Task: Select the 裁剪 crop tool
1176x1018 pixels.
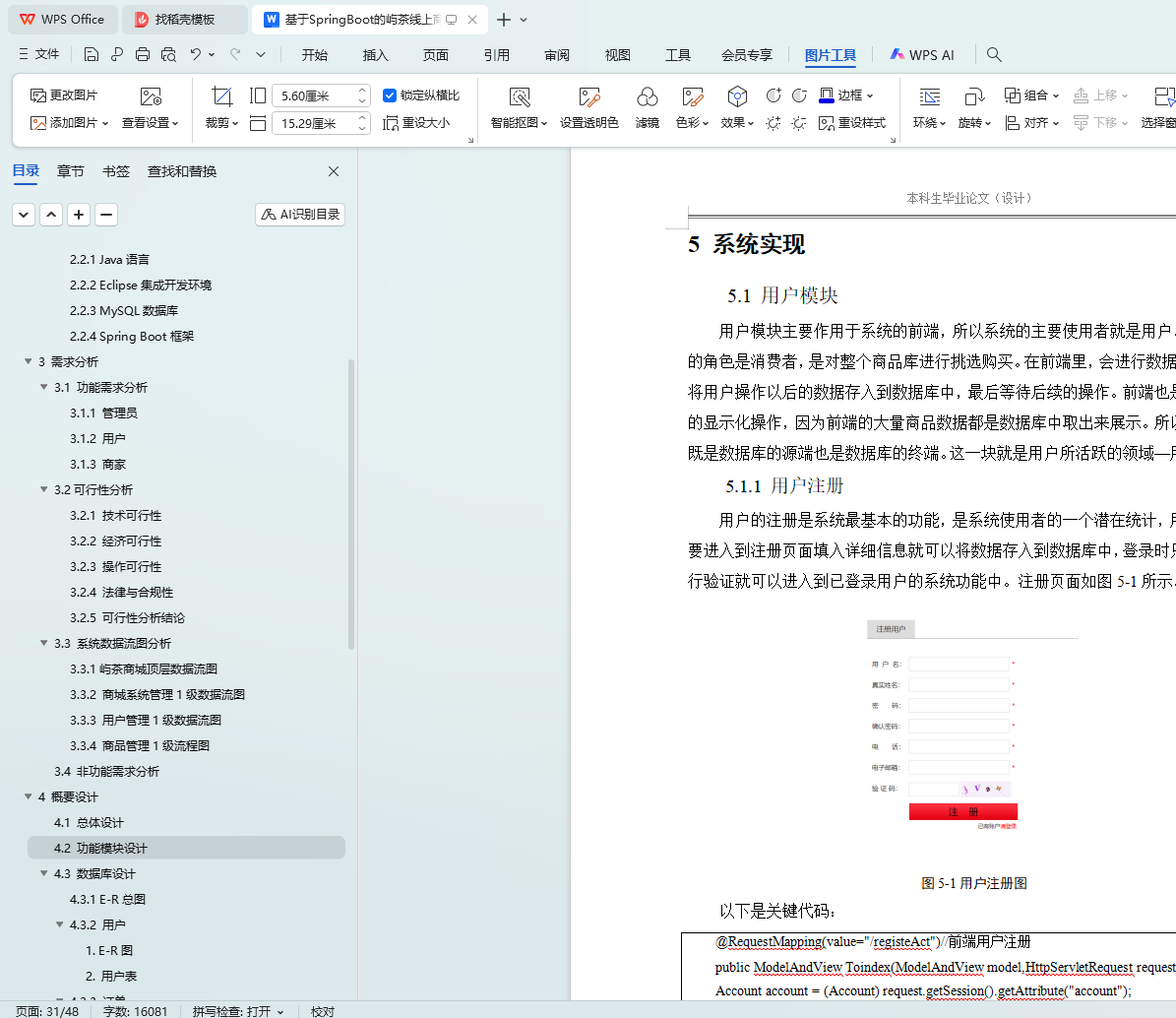Action: tap(221, 108)
